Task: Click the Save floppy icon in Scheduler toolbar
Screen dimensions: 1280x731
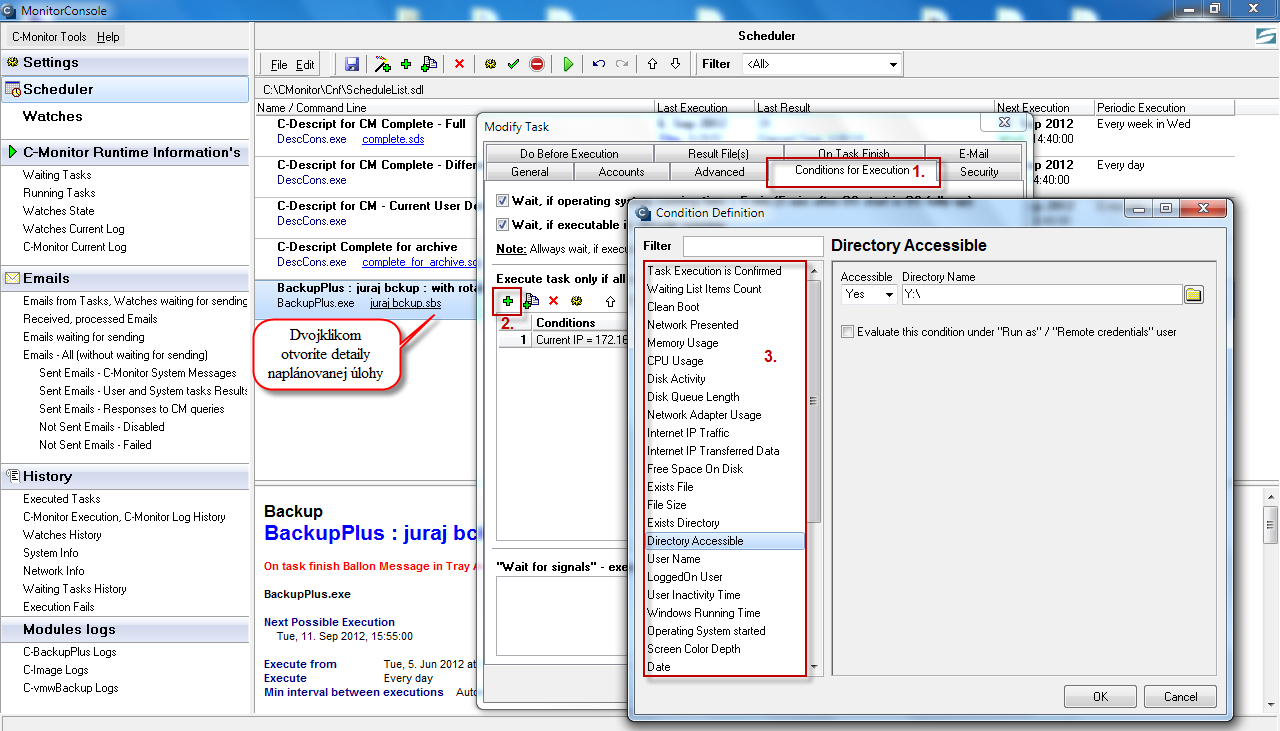Action: pyautogui.click(x=352, y=64)
